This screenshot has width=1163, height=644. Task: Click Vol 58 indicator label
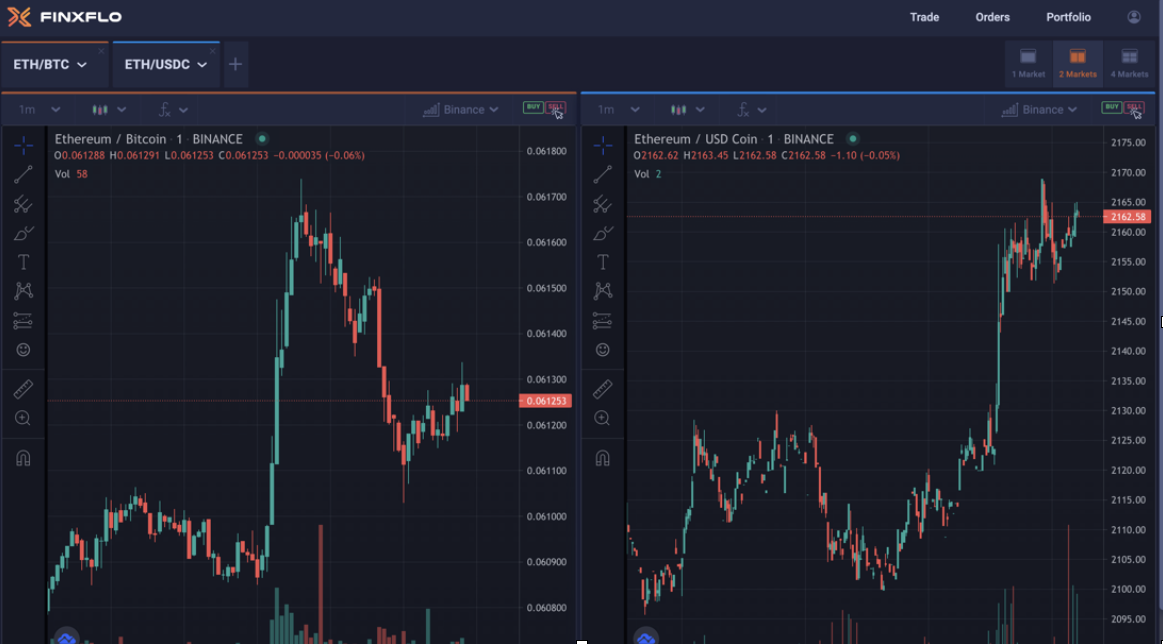click(x=71, y=174)
